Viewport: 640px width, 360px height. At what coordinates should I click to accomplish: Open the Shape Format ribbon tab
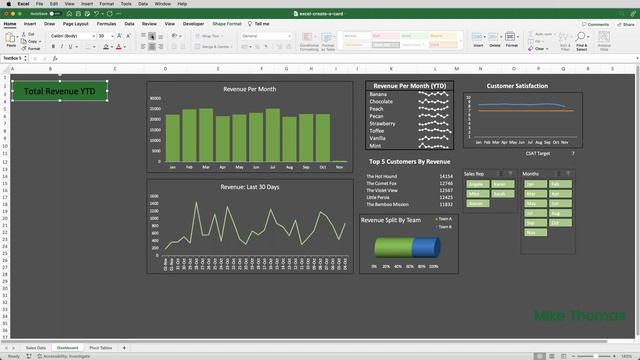[227, 24]
